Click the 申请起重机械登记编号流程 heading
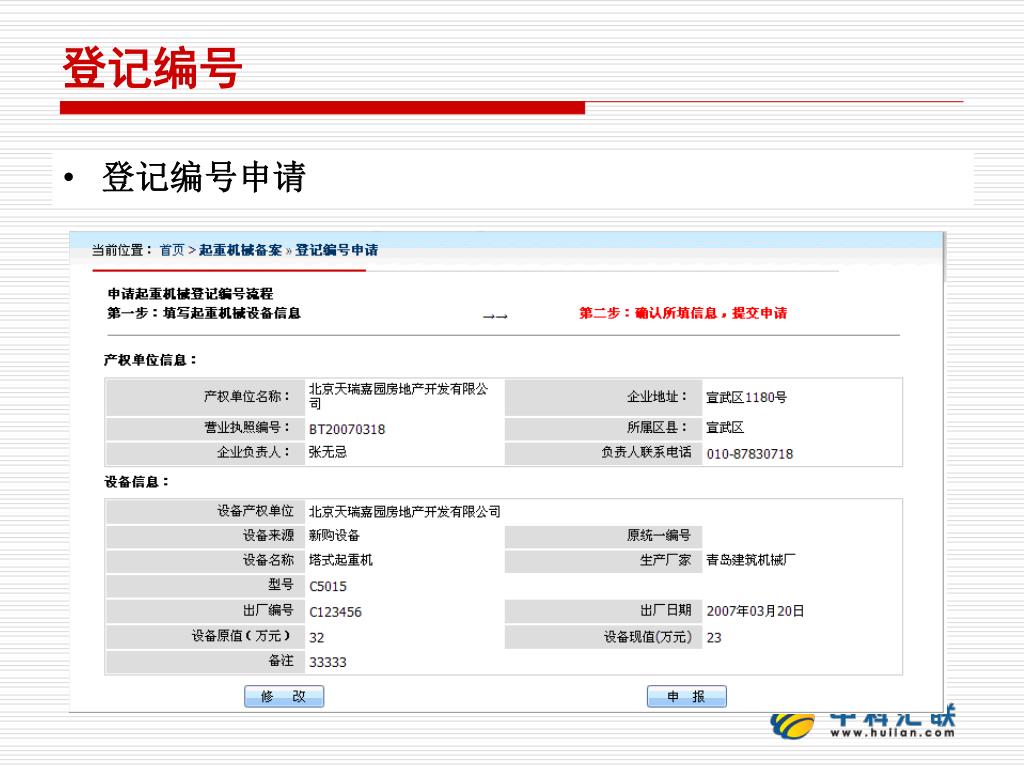The image size is (1024, 768). pyautogui.click(x=190, y=294)
